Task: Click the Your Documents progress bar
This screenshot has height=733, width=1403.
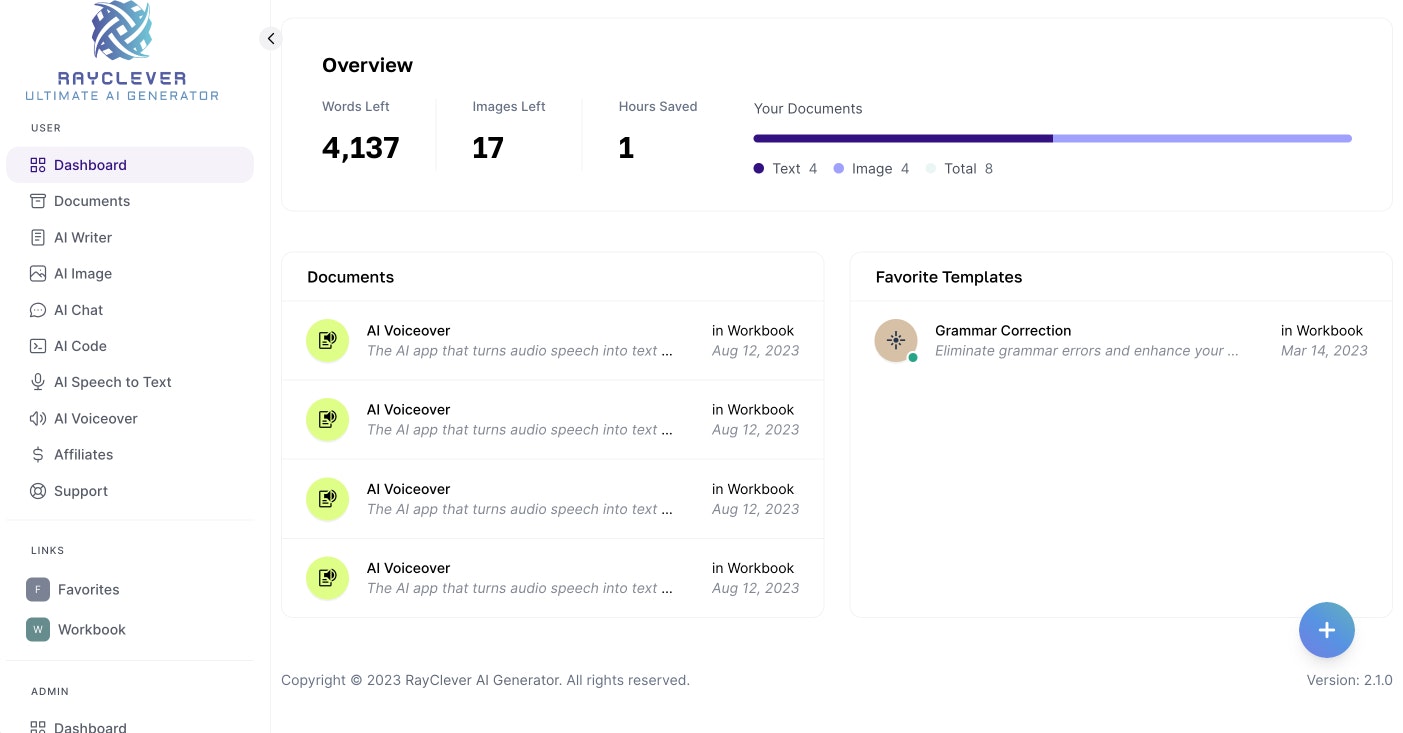Action: click(x=1052, y=138)
